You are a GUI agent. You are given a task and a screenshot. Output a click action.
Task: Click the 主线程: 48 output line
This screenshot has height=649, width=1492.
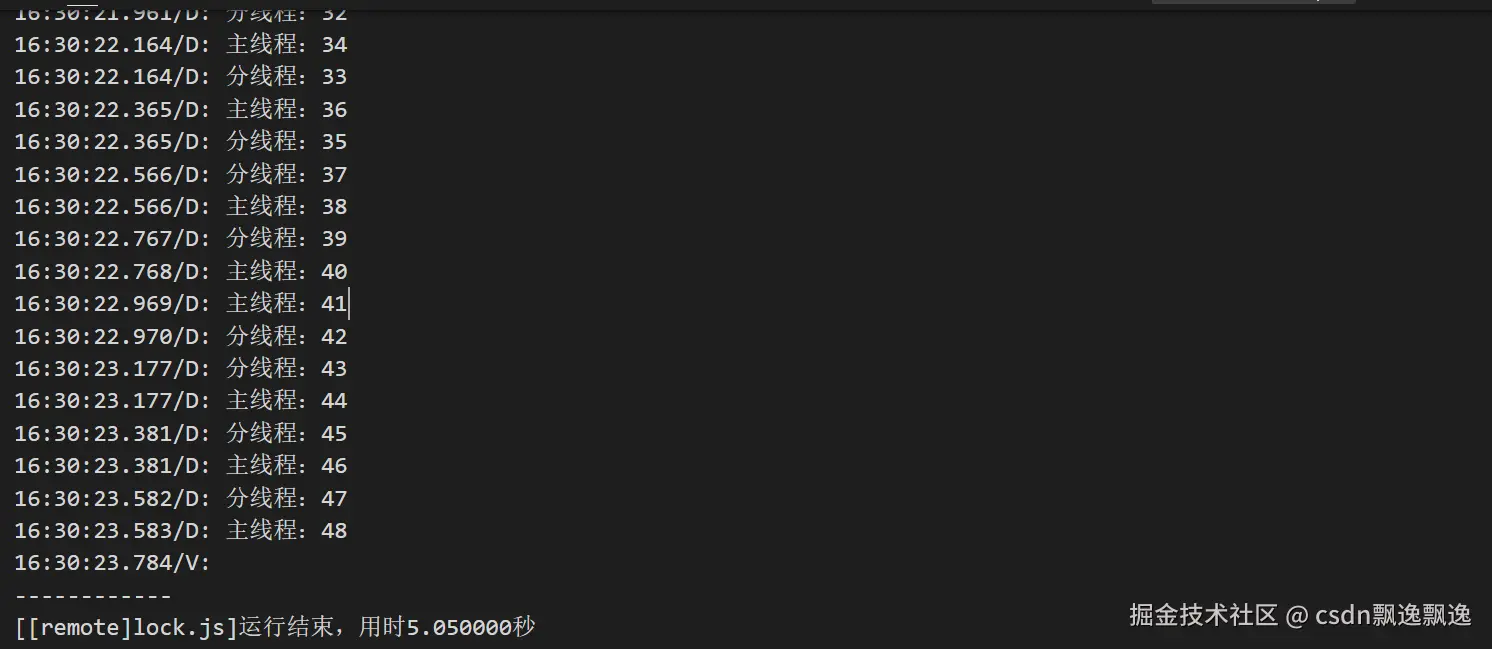pyautogui.click(x=180, y=531)
